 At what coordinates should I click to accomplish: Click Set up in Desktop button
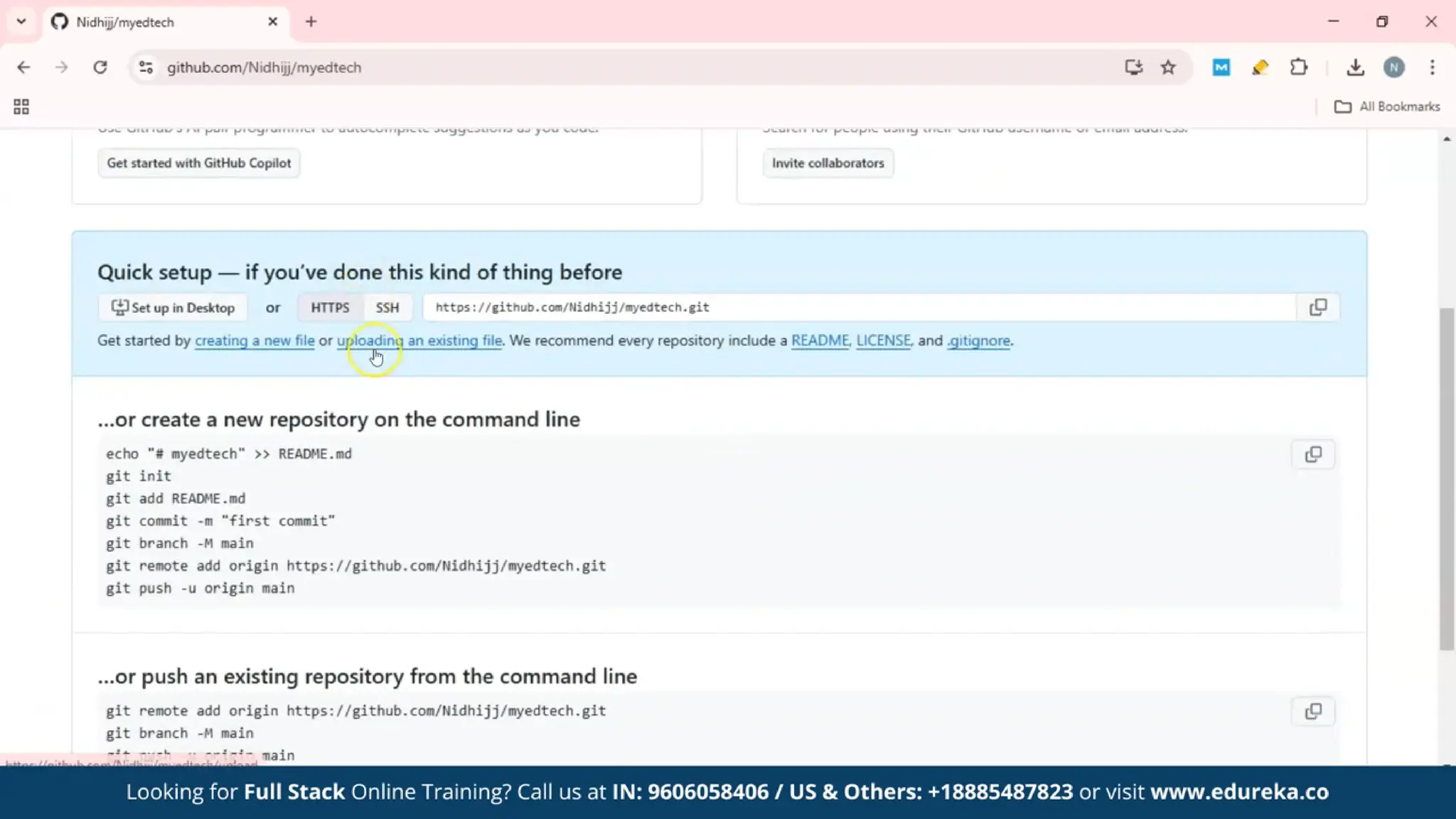[x=173, y=307]
